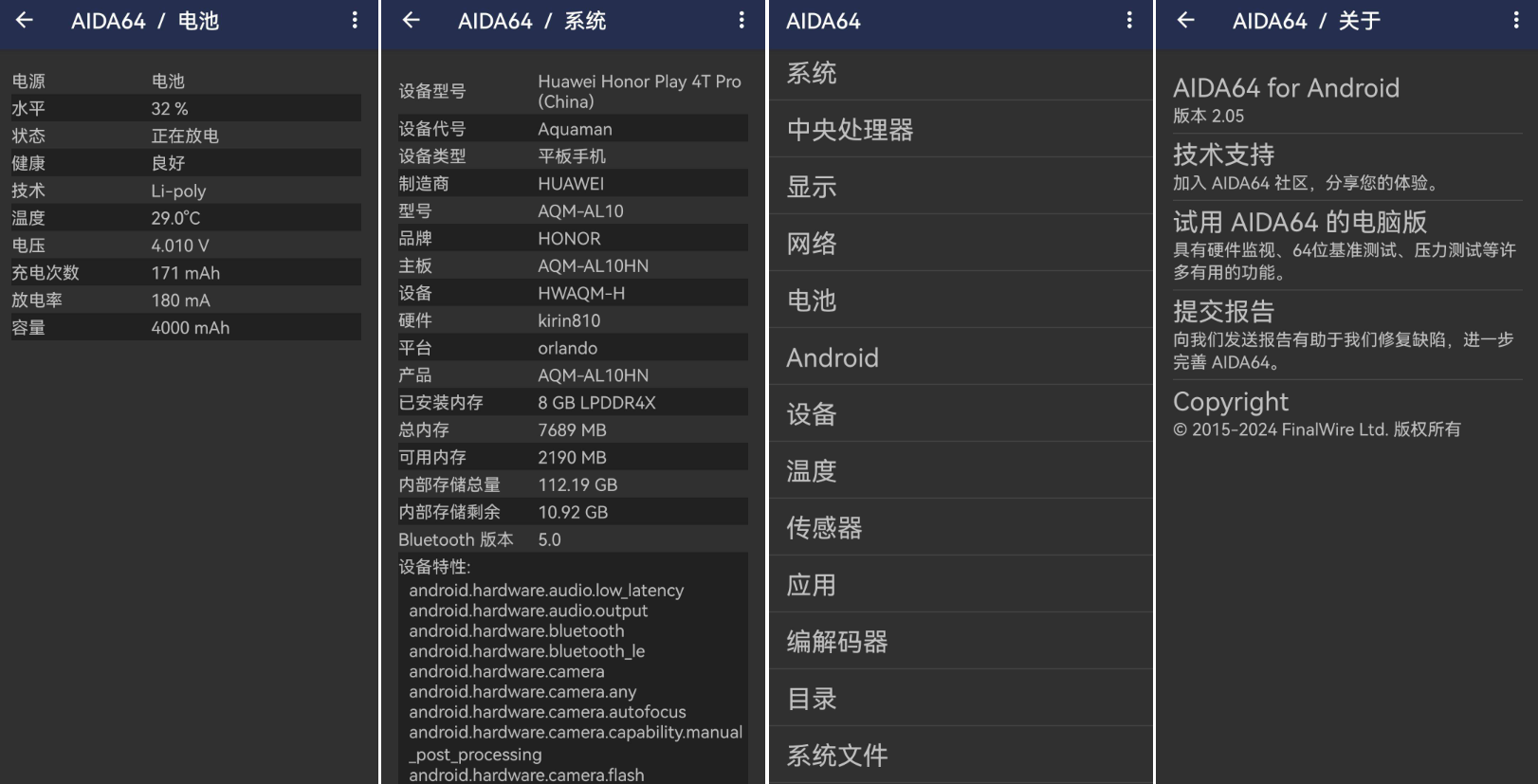The height and width of the screenshot is (784, 1538).
Task: Open 编解码器 menu entry
Action: 961,641
